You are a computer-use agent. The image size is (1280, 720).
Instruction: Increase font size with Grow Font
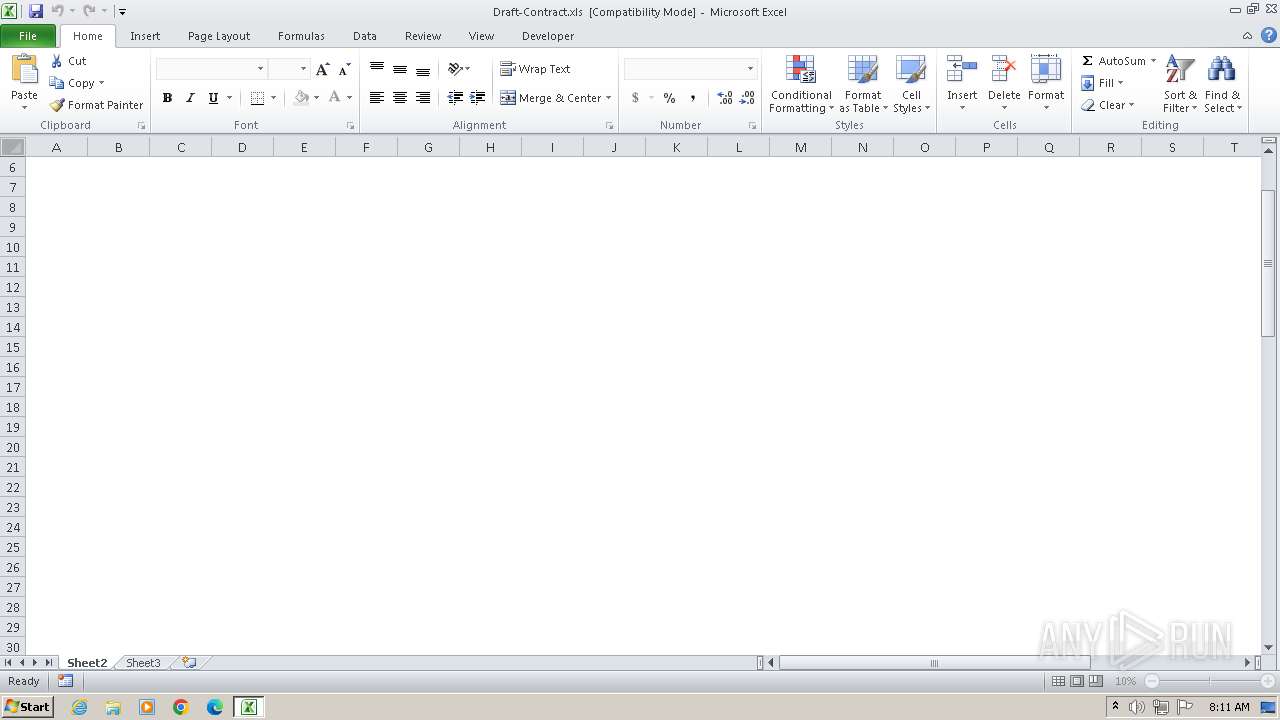pyautogui.click(x=322, y=69)
